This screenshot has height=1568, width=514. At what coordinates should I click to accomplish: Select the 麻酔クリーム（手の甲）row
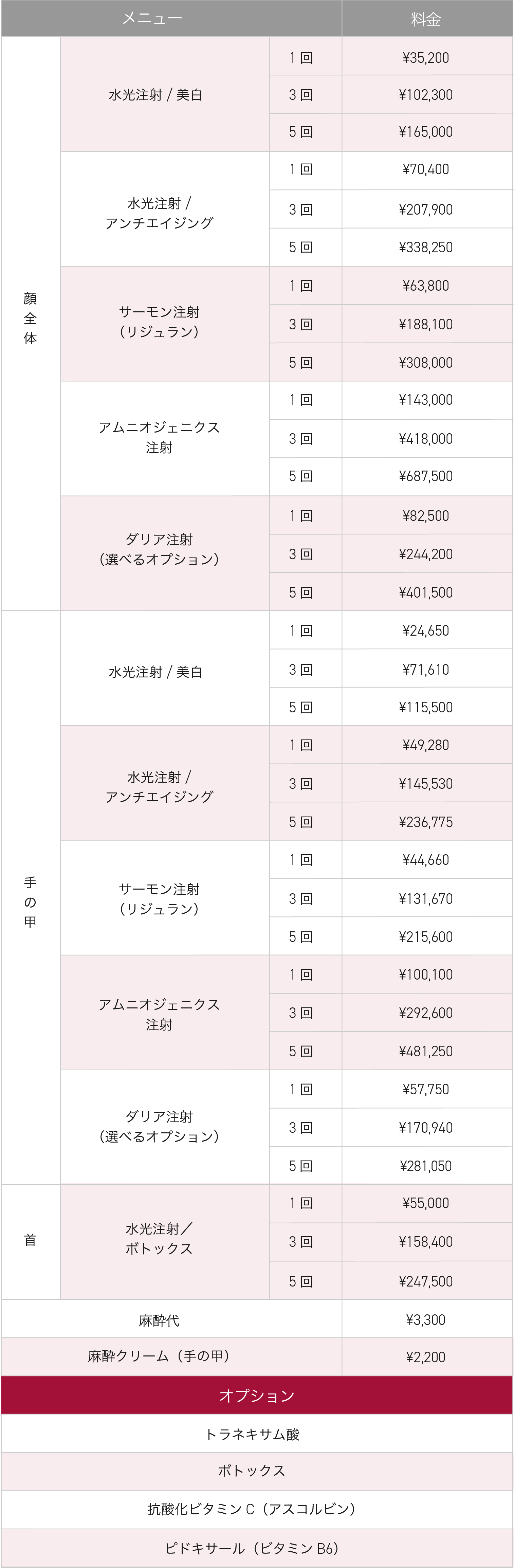(257, 1357)
